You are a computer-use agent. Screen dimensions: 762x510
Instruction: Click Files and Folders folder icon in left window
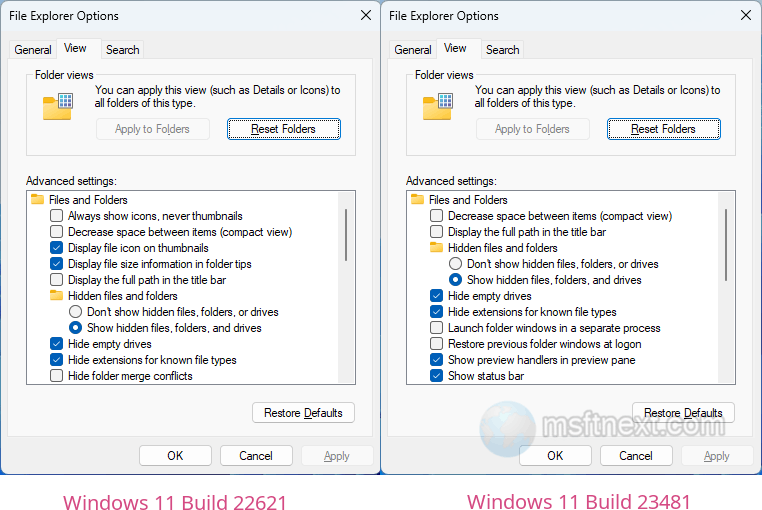point(37,199)
